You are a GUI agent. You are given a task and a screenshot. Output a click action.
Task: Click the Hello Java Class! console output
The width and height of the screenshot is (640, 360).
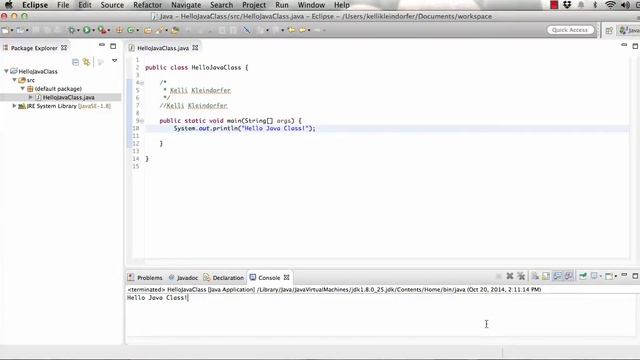pyautogui.click(x=157, y=298)
